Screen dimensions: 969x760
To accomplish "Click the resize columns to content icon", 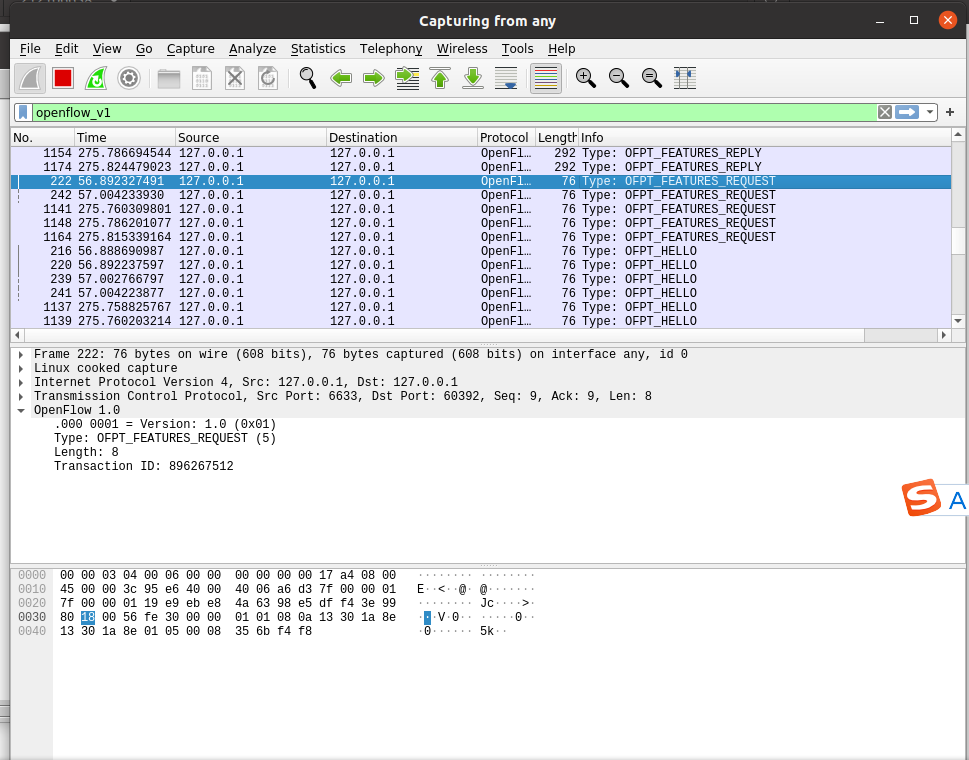I will pos(685,78).
